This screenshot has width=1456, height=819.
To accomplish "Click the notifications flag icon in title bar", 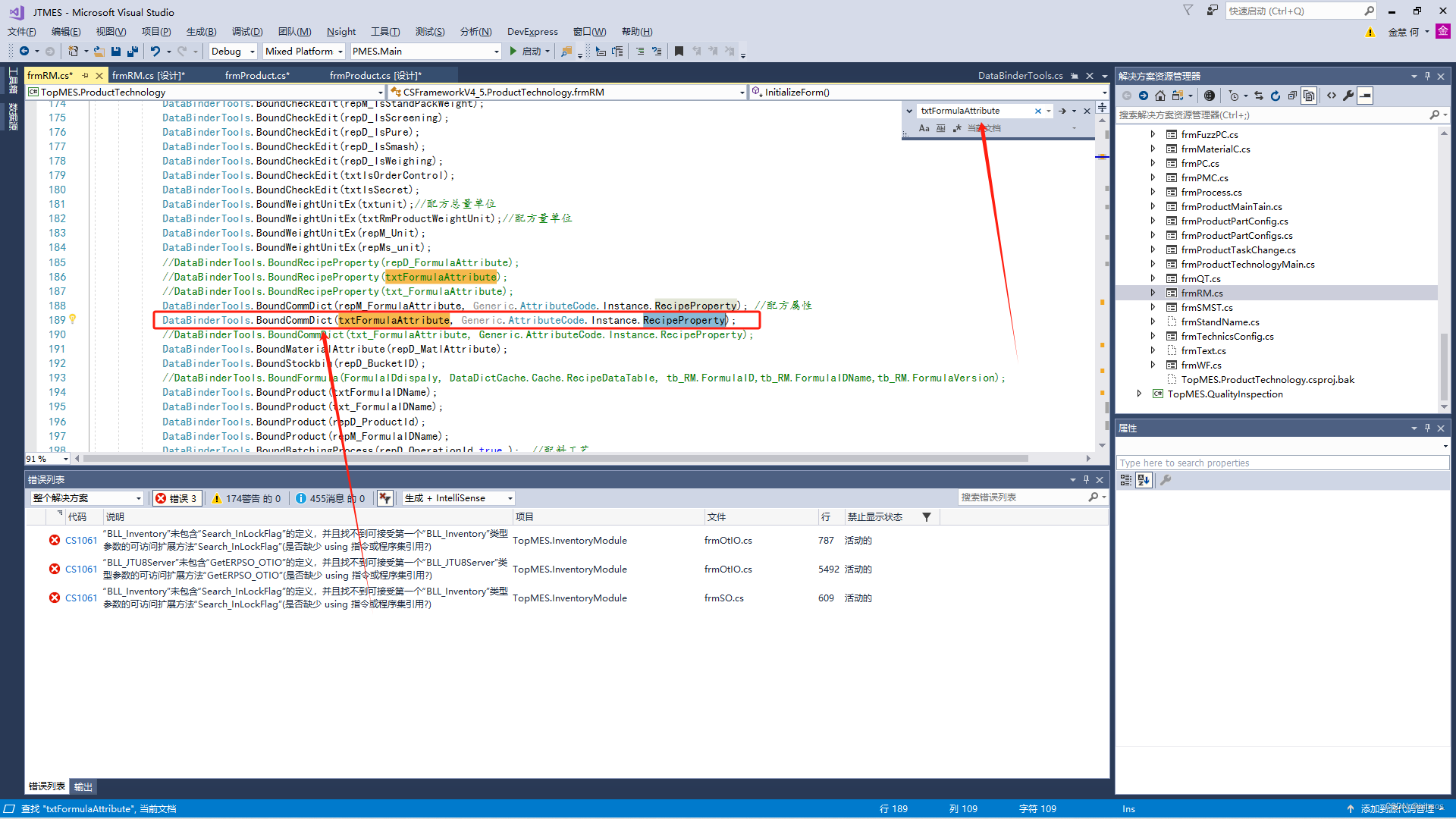I will point(1188,11).
